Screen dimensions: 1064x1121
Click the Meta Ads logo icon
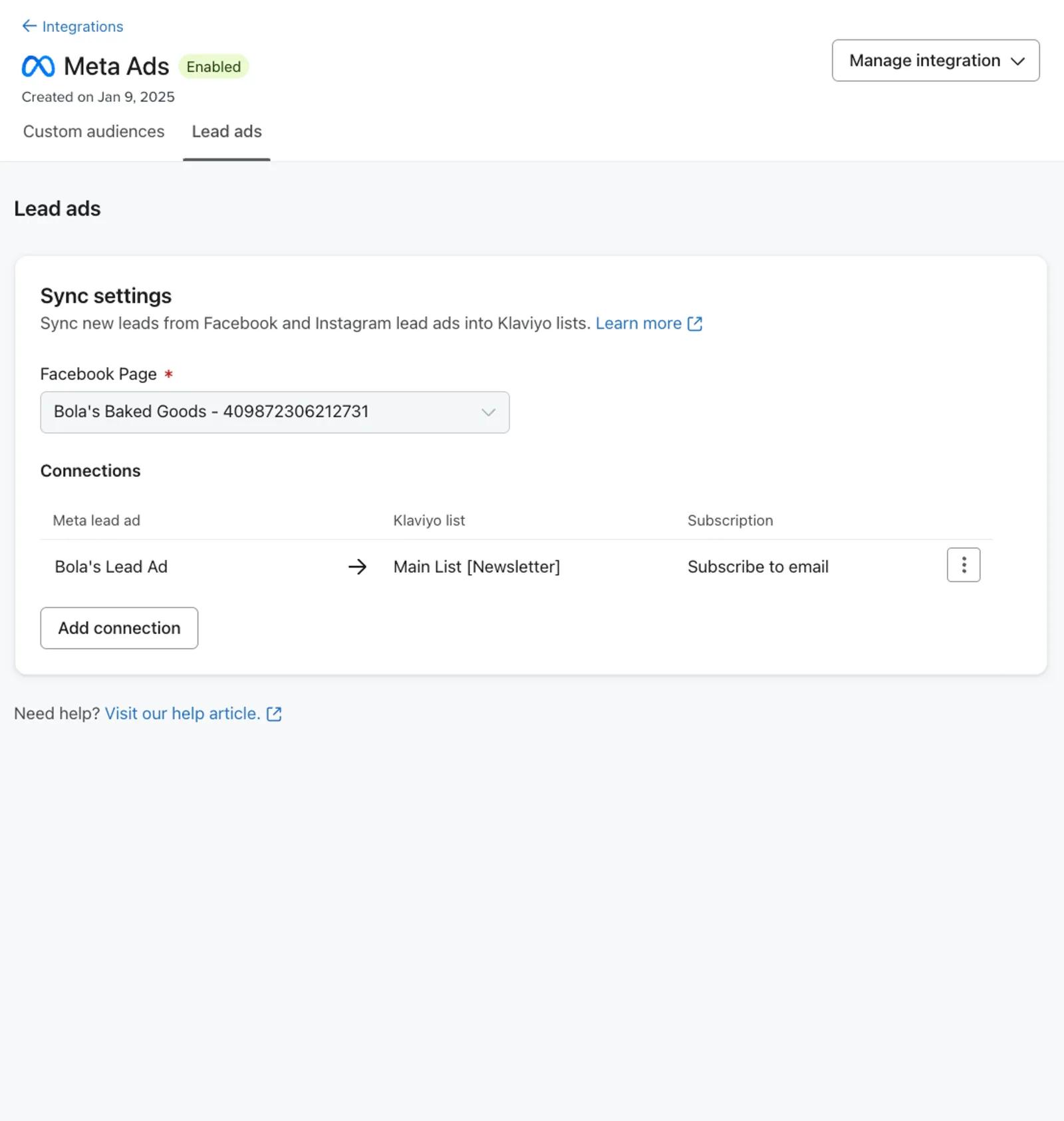click(39, 67)
